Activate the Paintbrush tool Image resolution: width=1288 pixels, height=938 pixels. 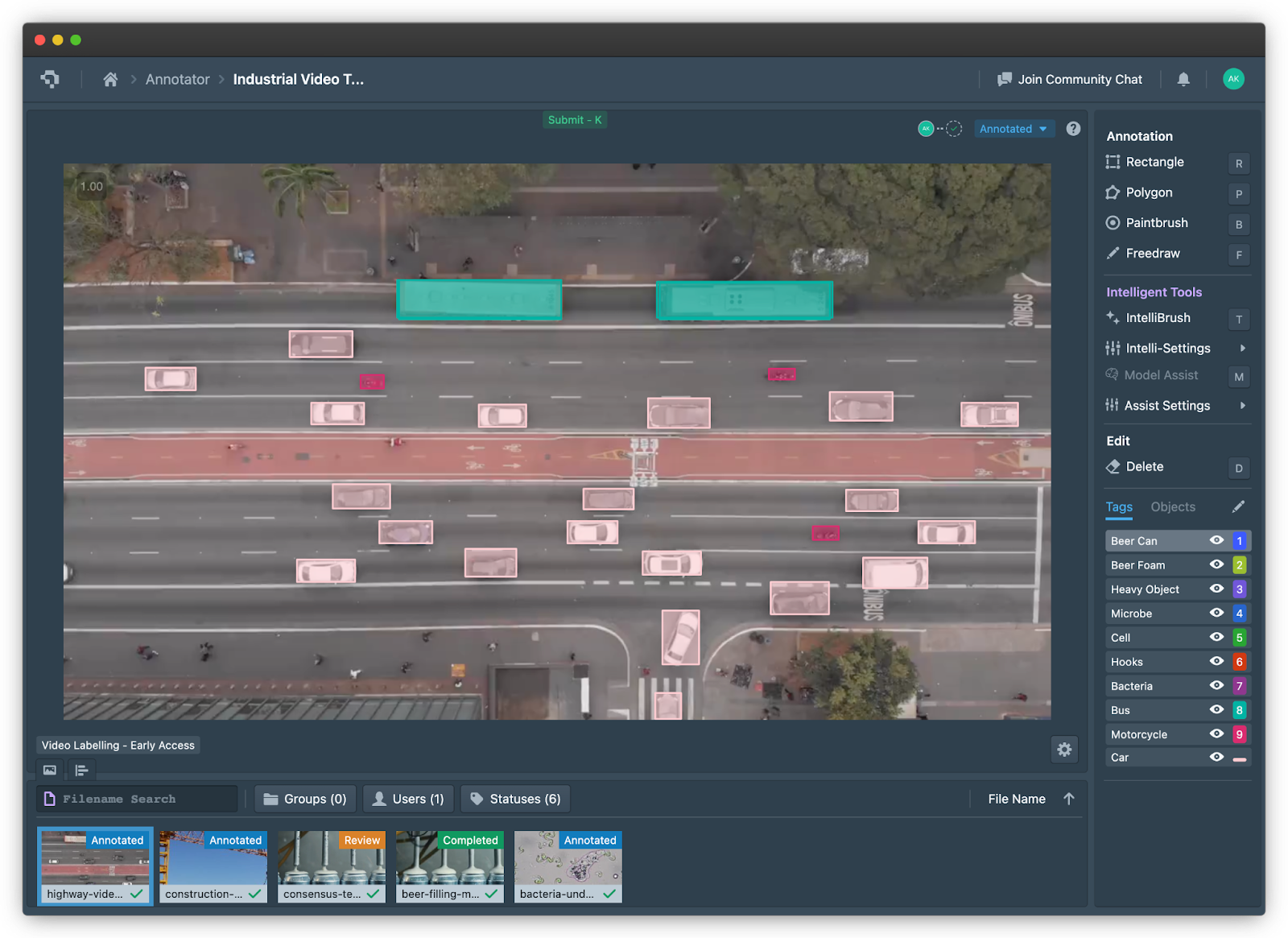1156,223
